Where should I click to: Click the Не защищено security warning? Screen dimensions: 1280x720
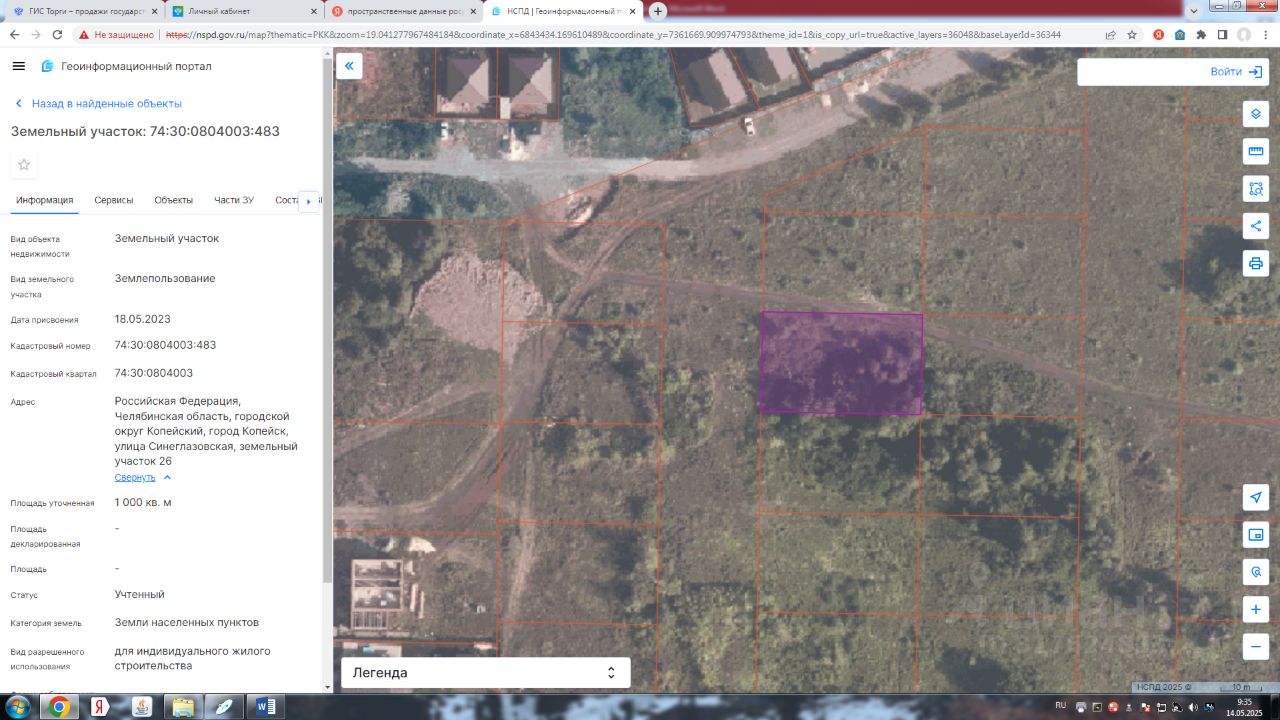[x=118, y=34]
